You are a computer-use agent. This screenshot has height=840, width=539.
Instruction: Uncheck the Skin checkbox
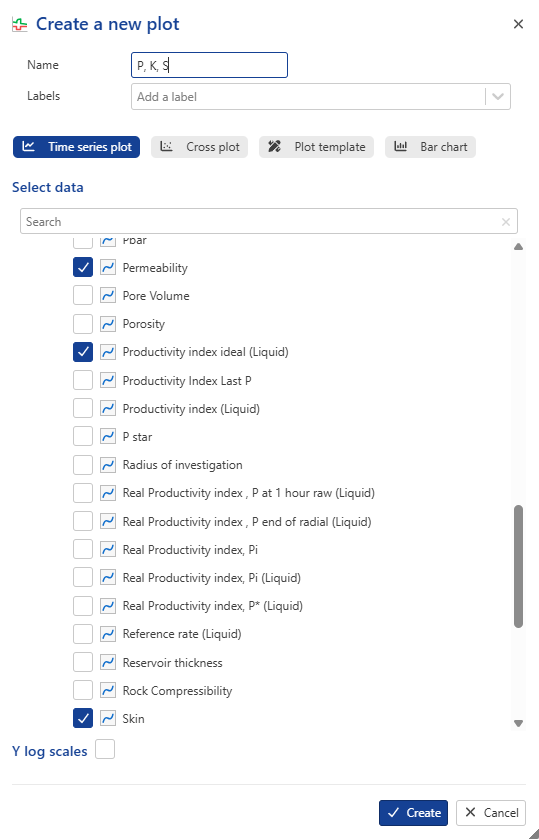click(83, 718)
